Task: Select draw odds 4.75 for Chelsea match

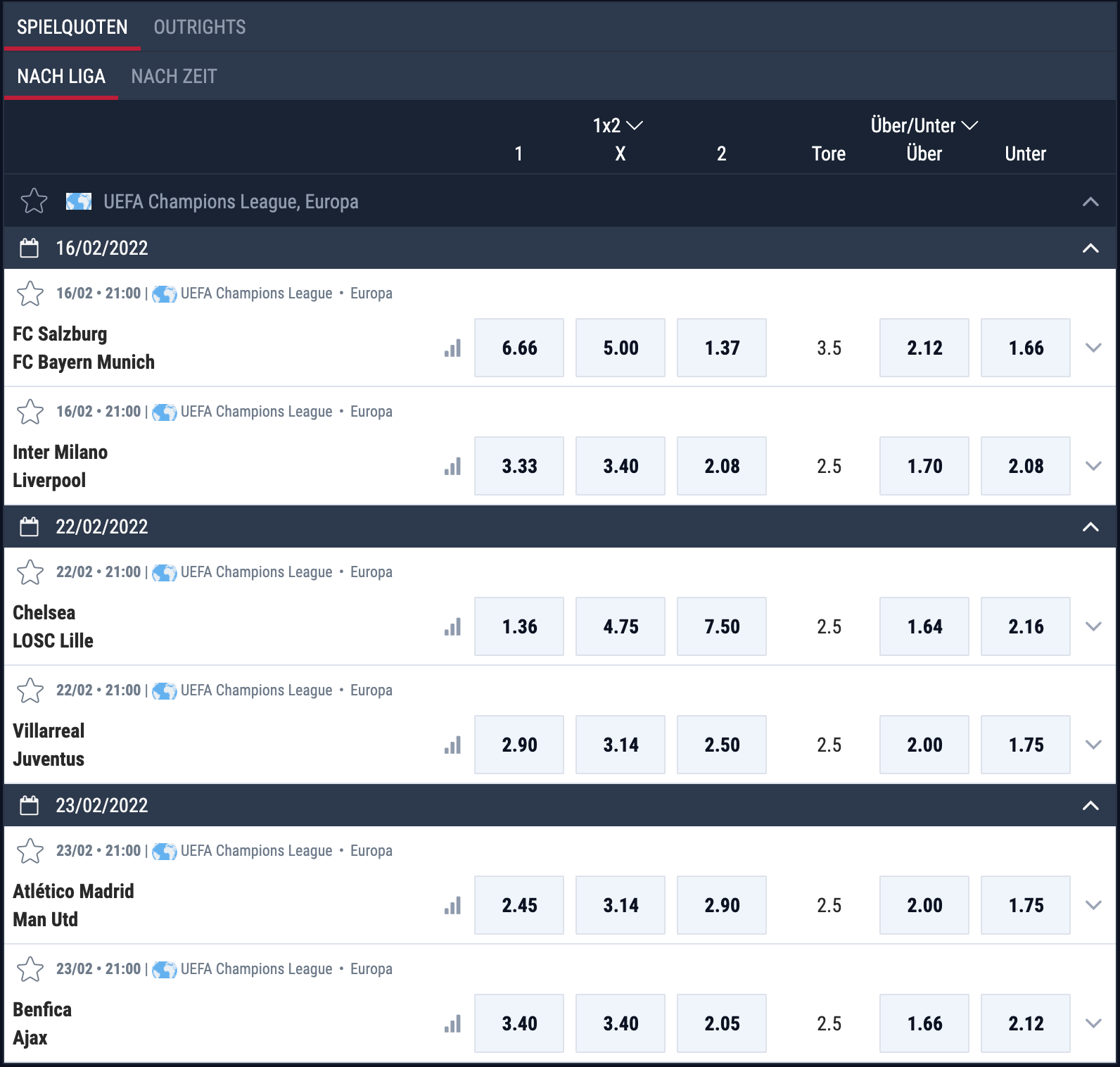Action: [621, 626]
